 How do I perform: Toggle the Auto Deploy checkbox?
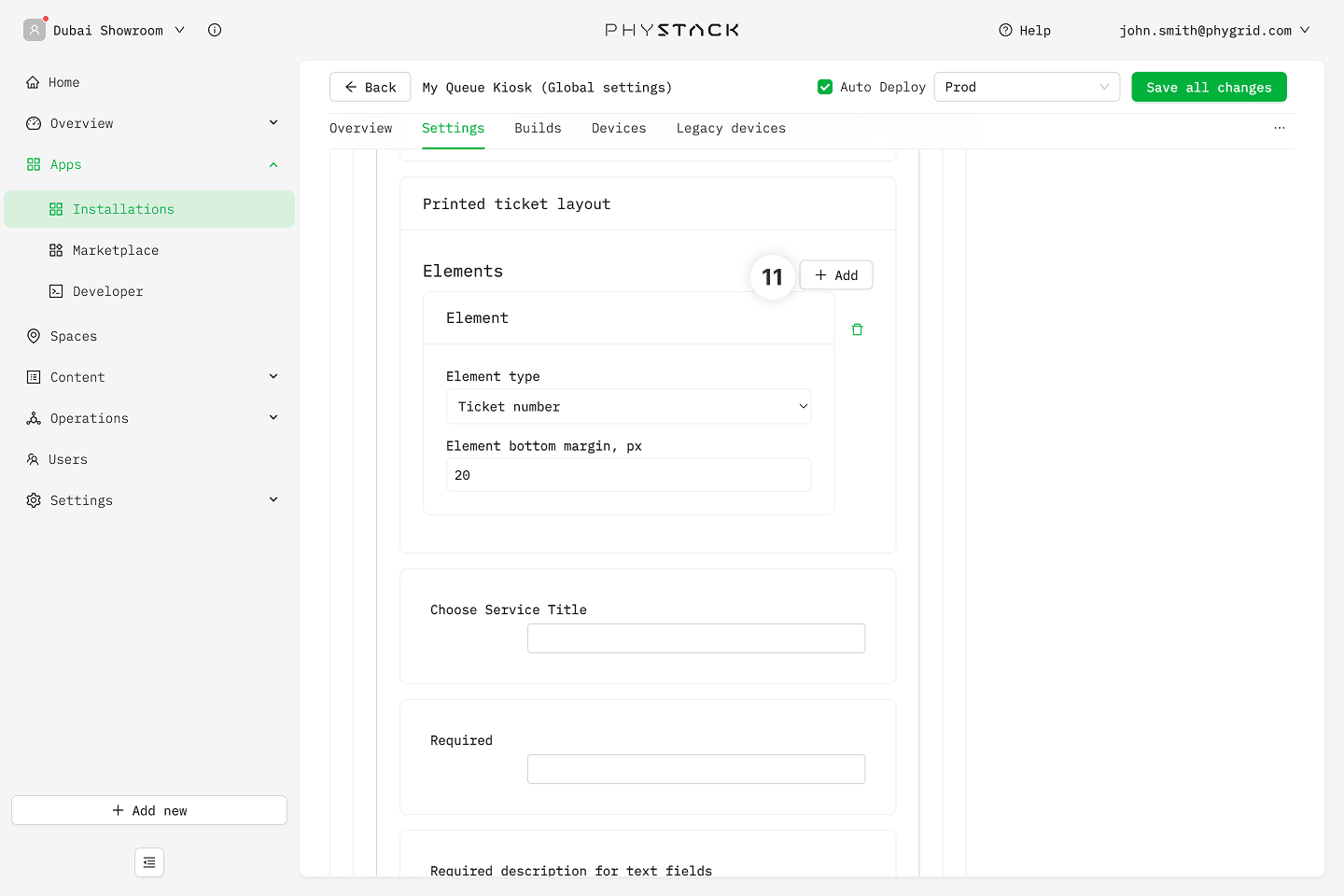click(x=825, y=87)
